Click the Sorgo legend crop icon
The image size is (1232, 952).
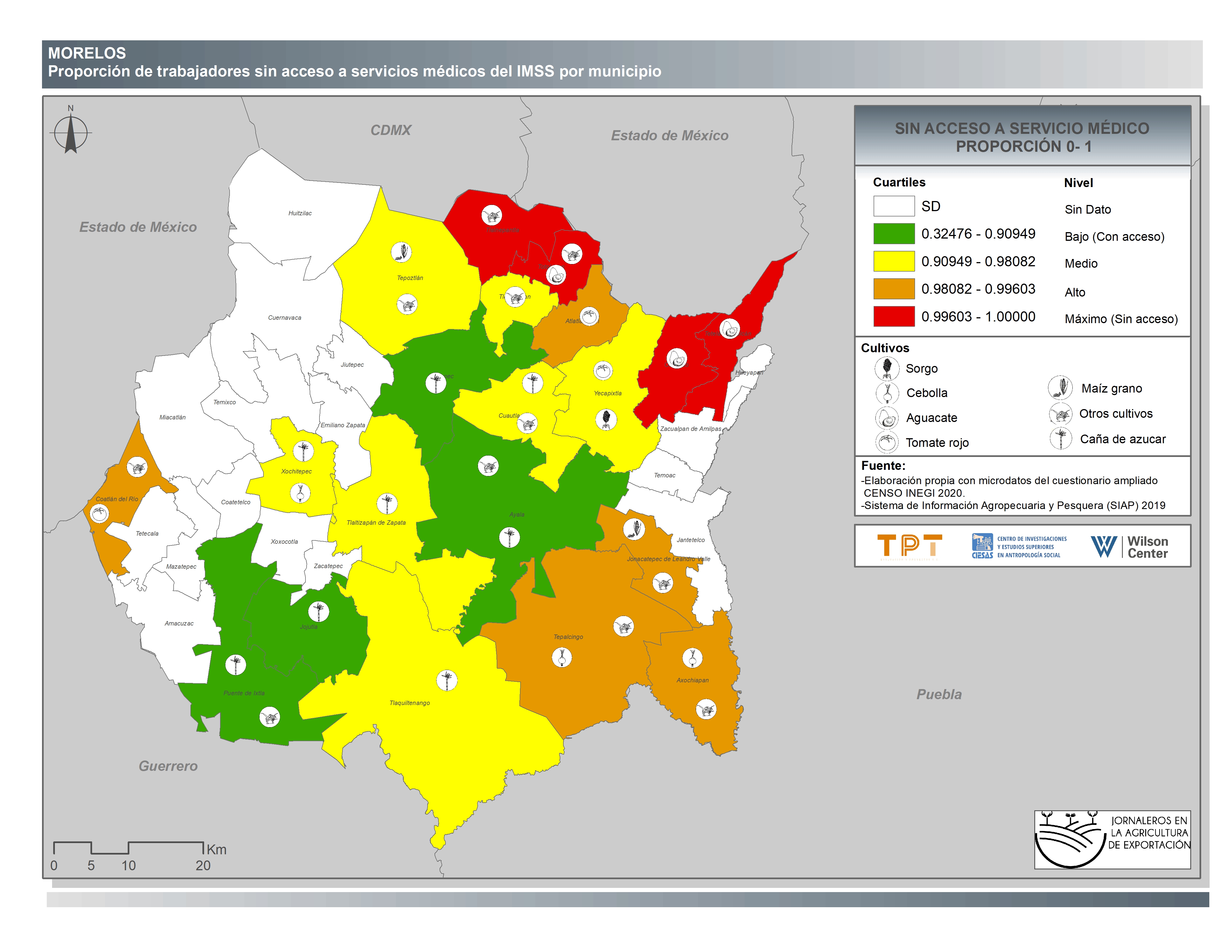887,369
